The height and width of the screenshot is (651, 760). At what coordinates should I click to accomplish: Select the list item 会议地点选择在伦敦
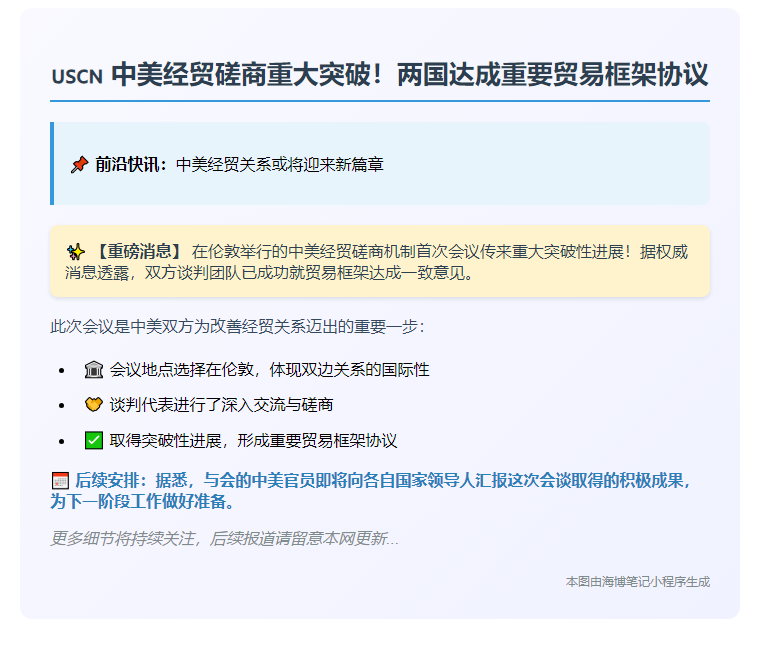point(270,370)
